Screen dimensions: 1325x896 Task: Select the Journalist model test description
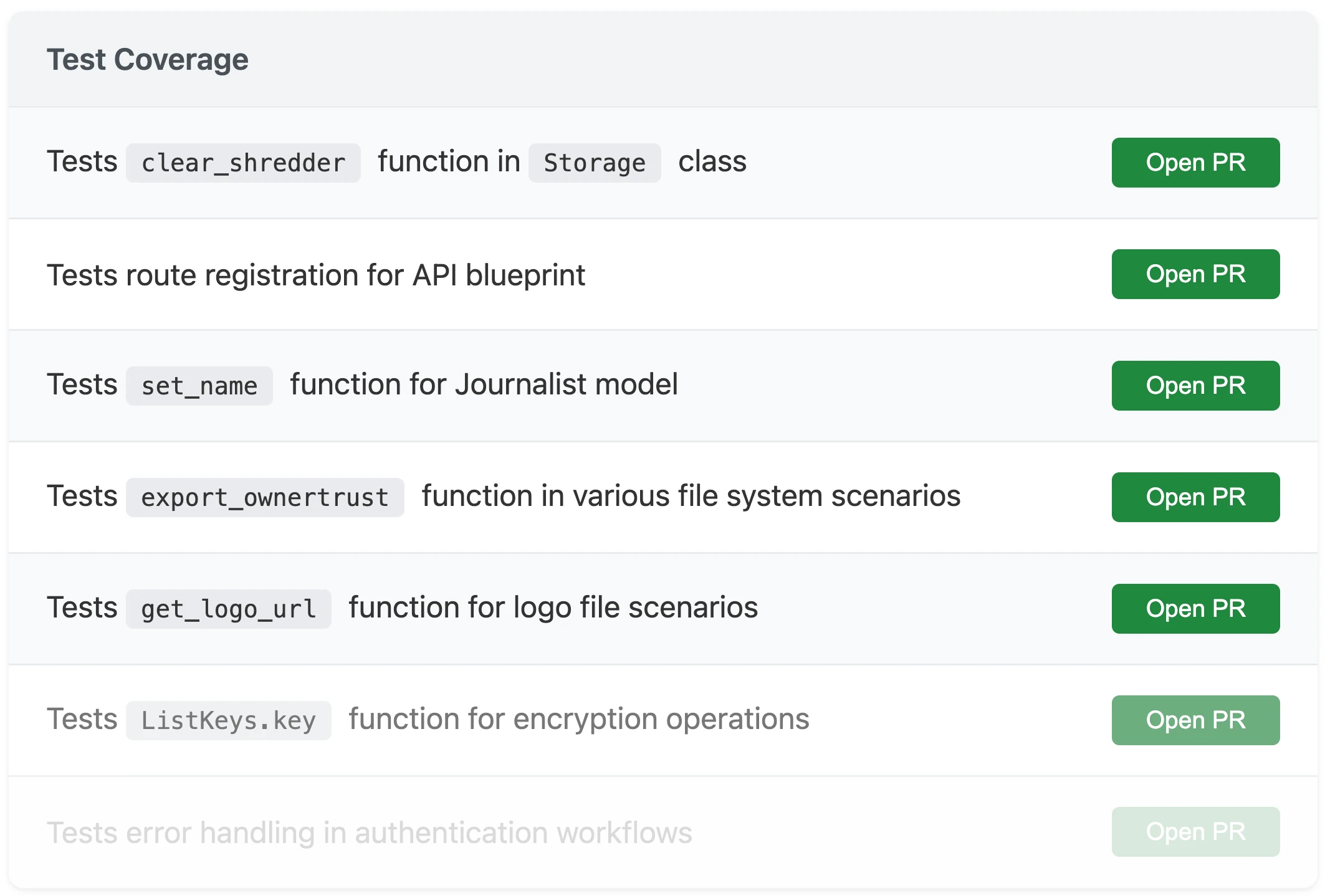pyautogui.click(x=483, y=384)
